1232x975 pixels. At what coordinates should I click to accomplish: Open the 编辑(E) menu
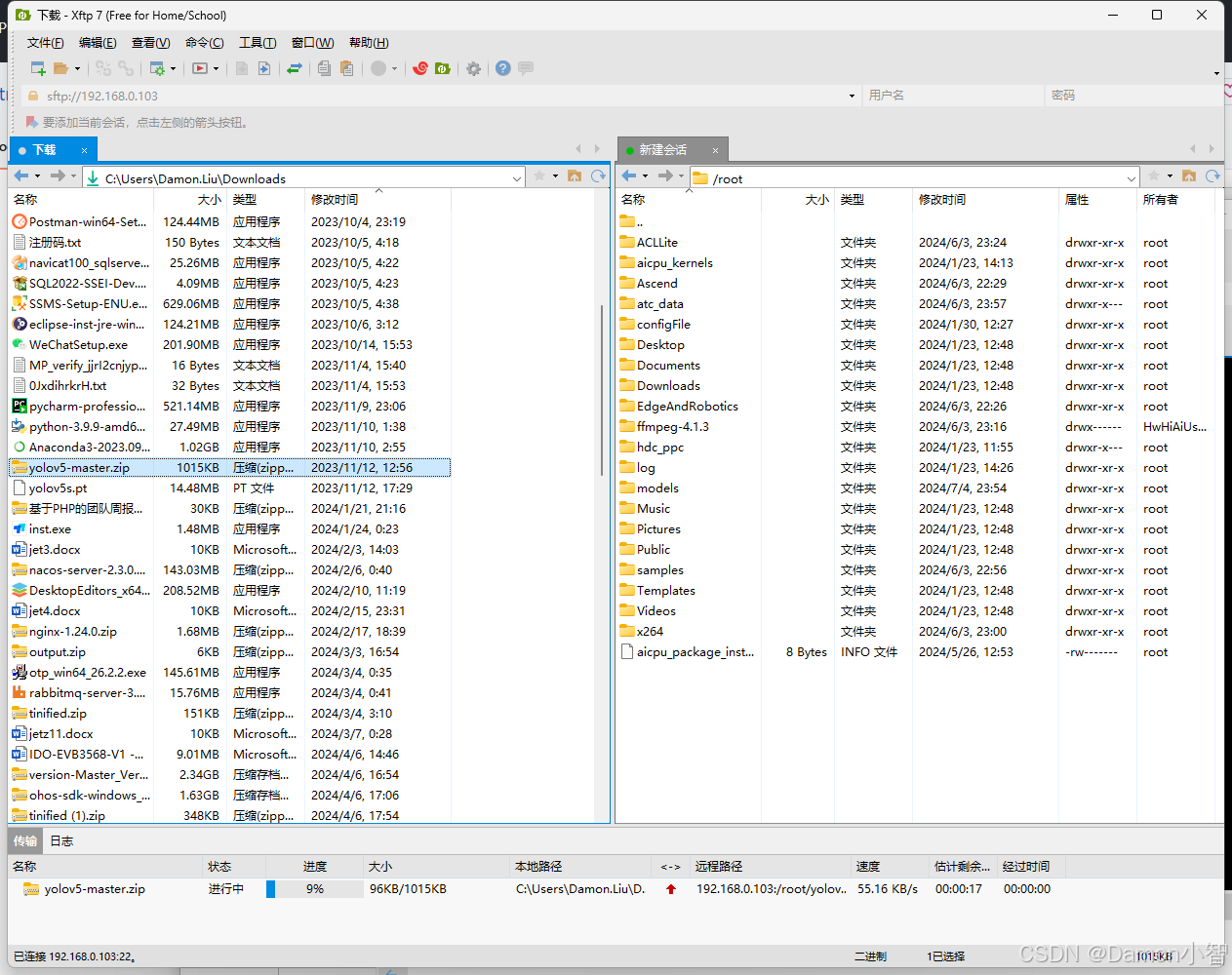coord(98,43)
